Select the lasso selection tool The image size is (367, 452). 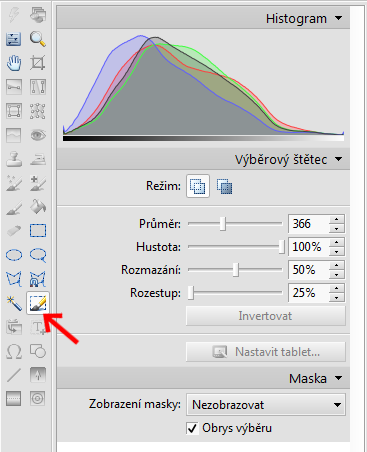click(x=38, y=255)
